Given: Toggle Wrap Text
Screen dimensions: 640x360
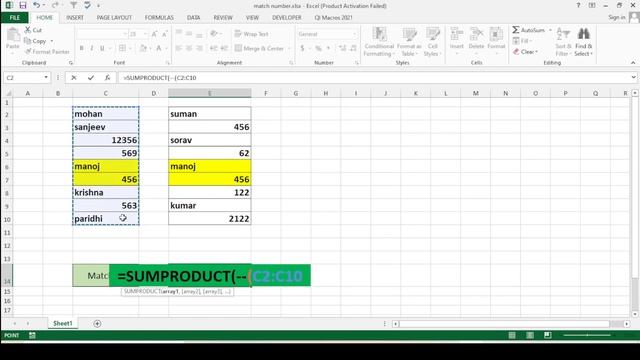Looking at the screenshot, I should point(252,34).
